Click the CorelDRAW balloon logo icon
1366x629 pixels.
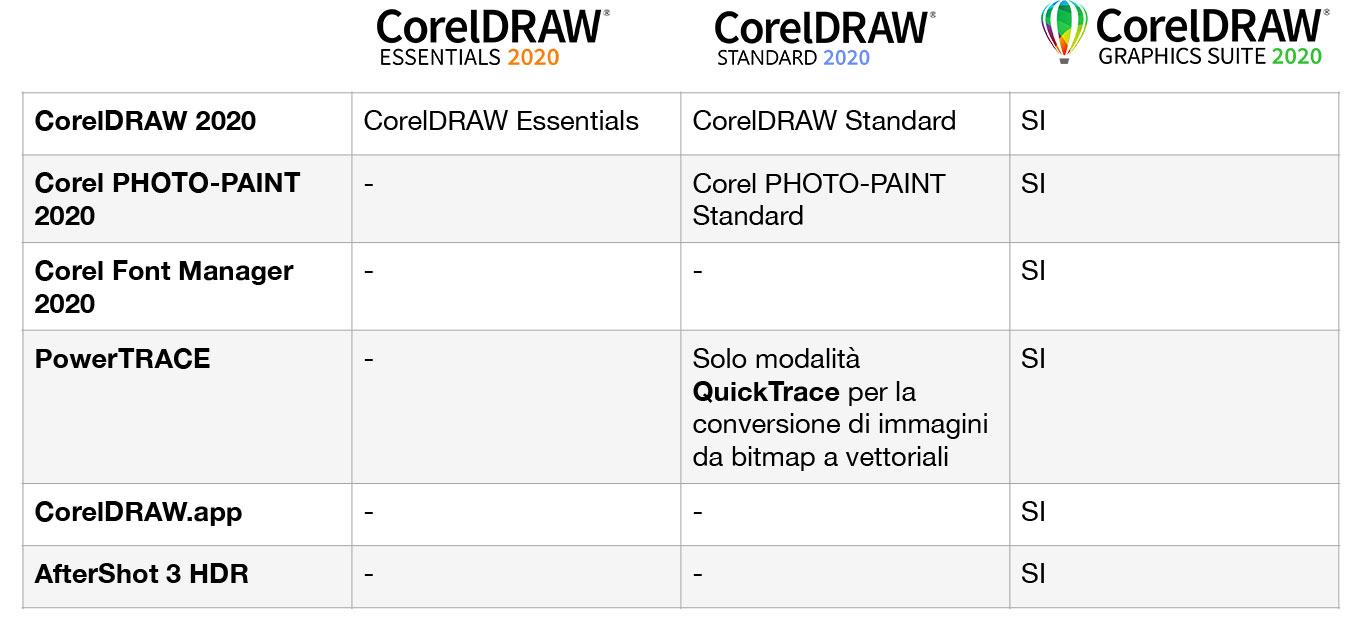(1063, 32)
